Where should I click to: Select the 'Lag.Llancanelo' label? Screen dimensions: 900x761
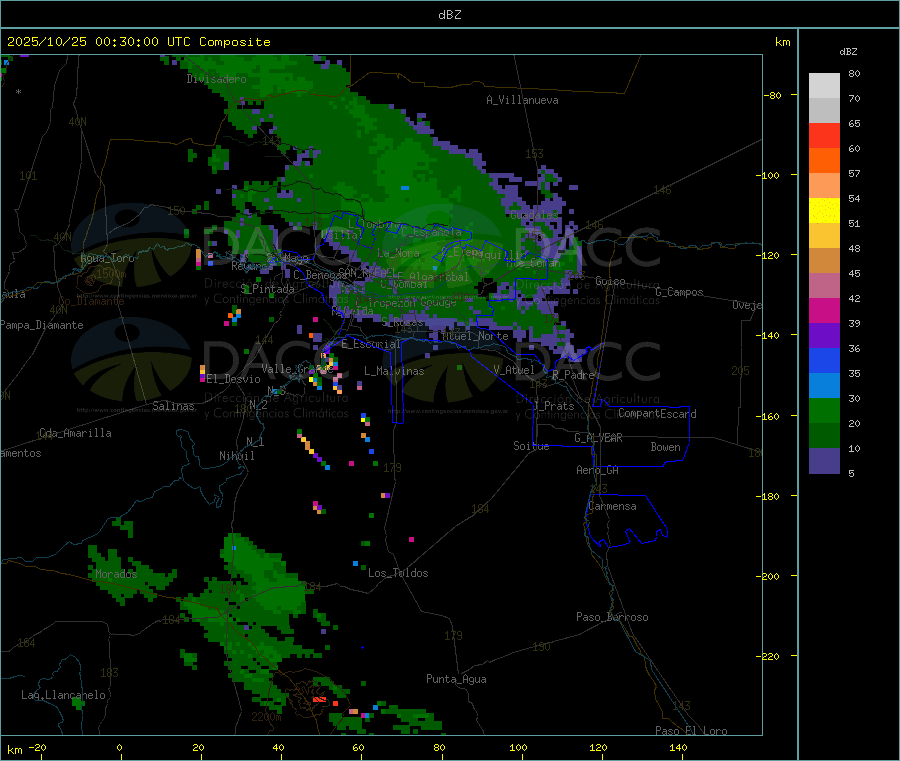(x=63, y=696)
